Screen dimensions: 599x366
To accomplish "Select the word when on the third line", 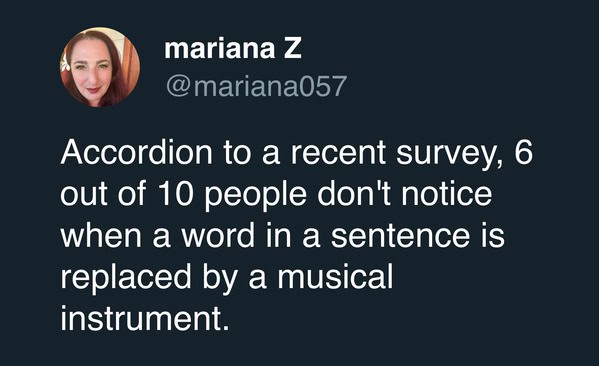I will tap(101, 235).
